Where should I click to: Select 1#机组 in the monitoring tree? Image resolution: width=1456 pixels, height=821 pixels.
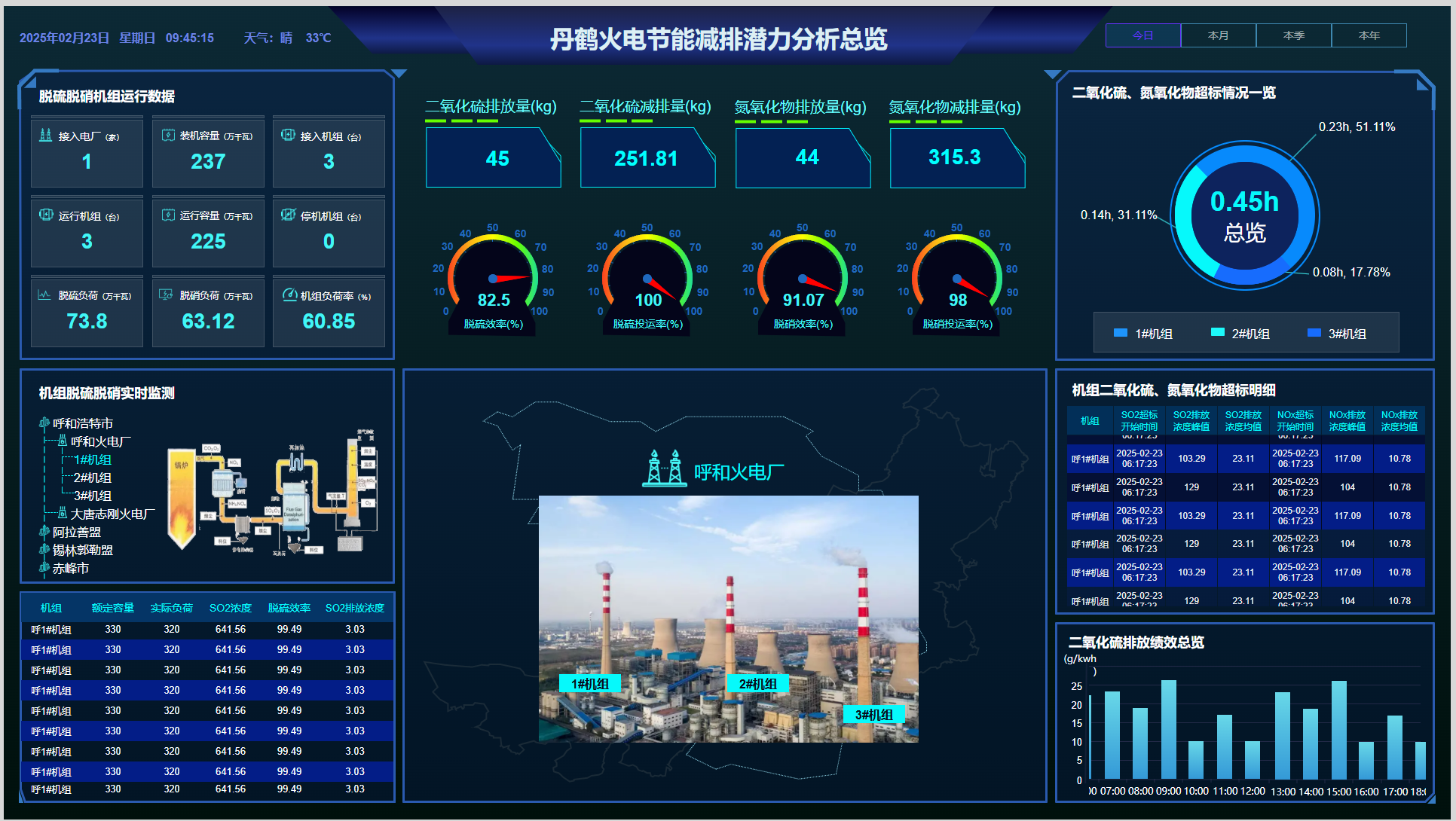tap(93, 459)
